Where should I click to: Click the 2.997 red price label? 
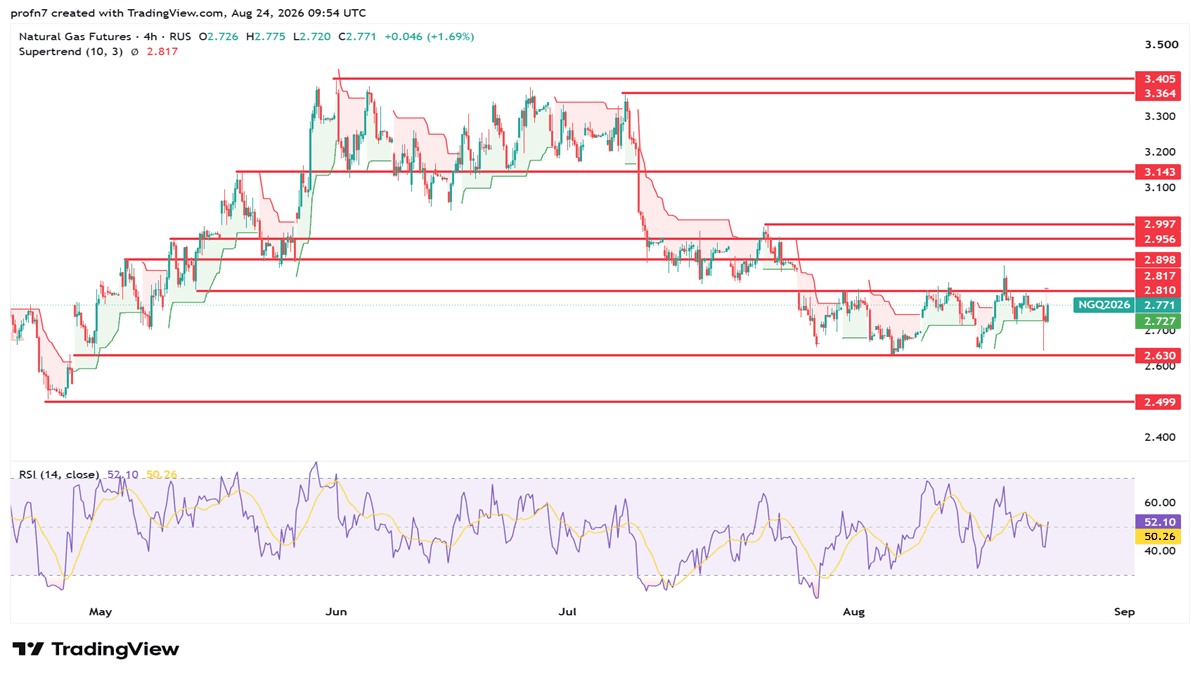pyautogui.click(x=1158, y=224)
